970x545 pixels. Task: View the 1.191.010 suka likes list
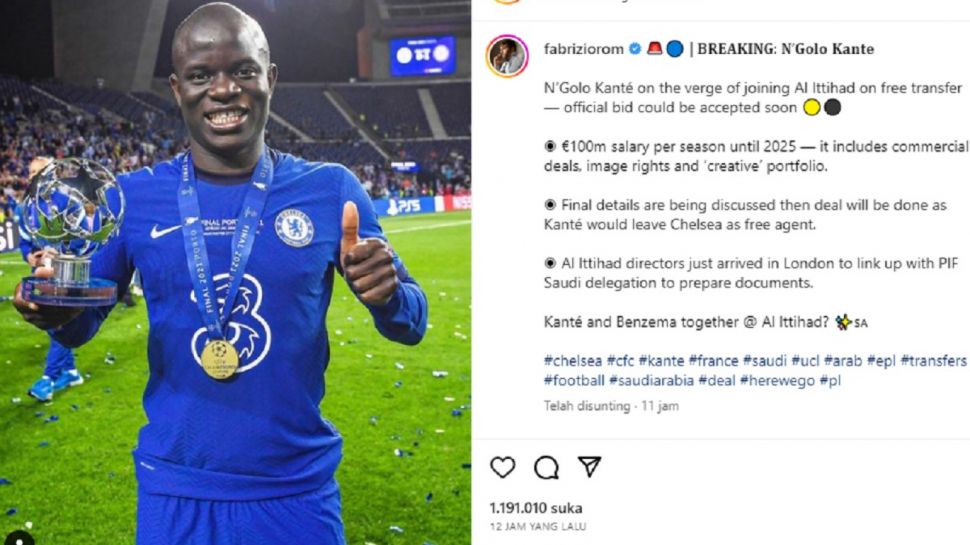[x=536, y=509]
